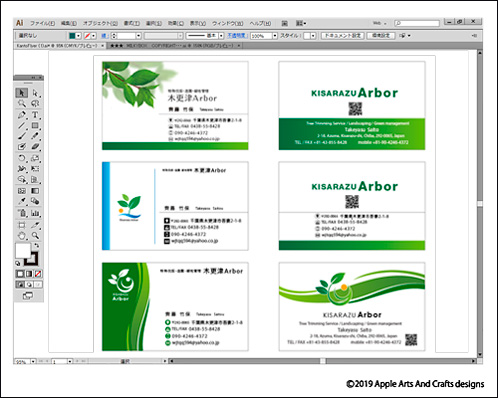Open the ファイル (File) menu
The width and height of the screenshot is (498, 398).
pos(42,23)
